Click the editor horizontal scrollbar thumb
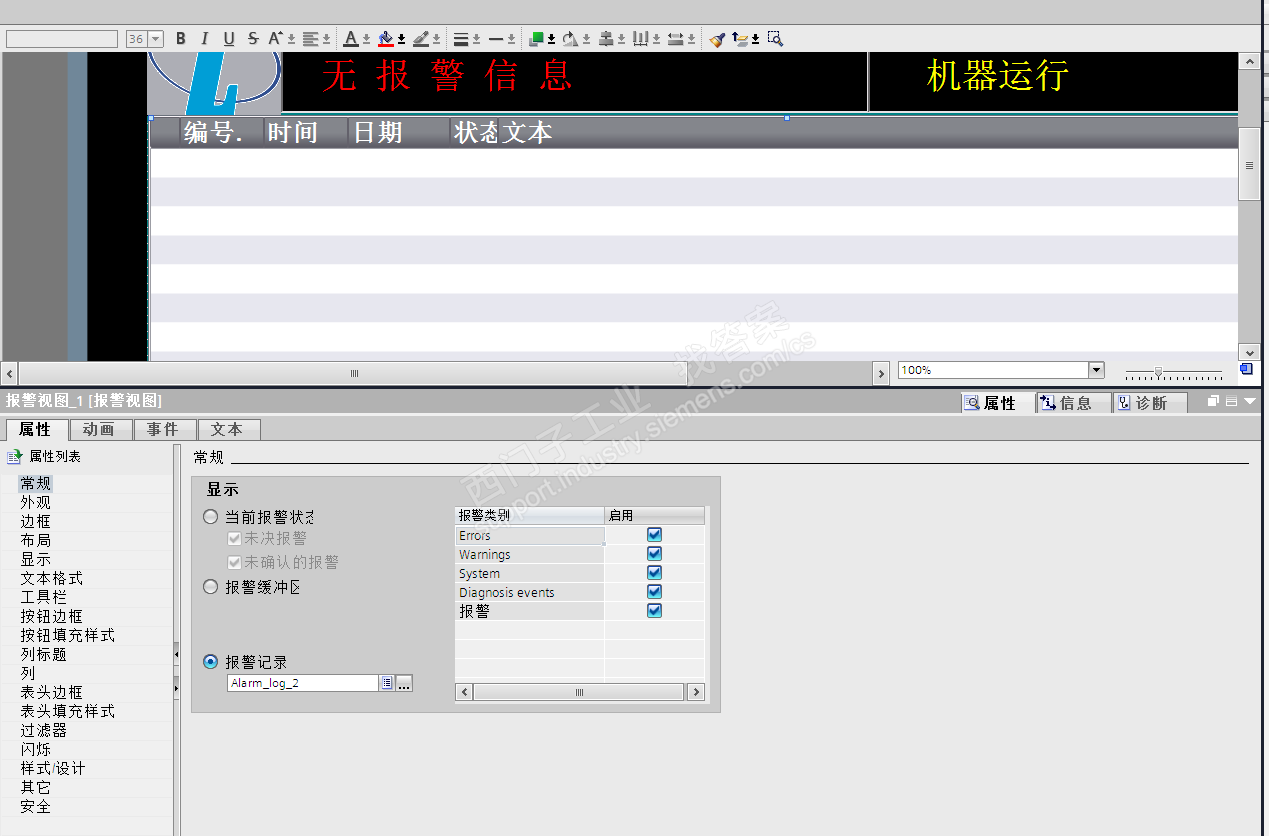Viewport: 1269px width, 836px height. point(353,373)
